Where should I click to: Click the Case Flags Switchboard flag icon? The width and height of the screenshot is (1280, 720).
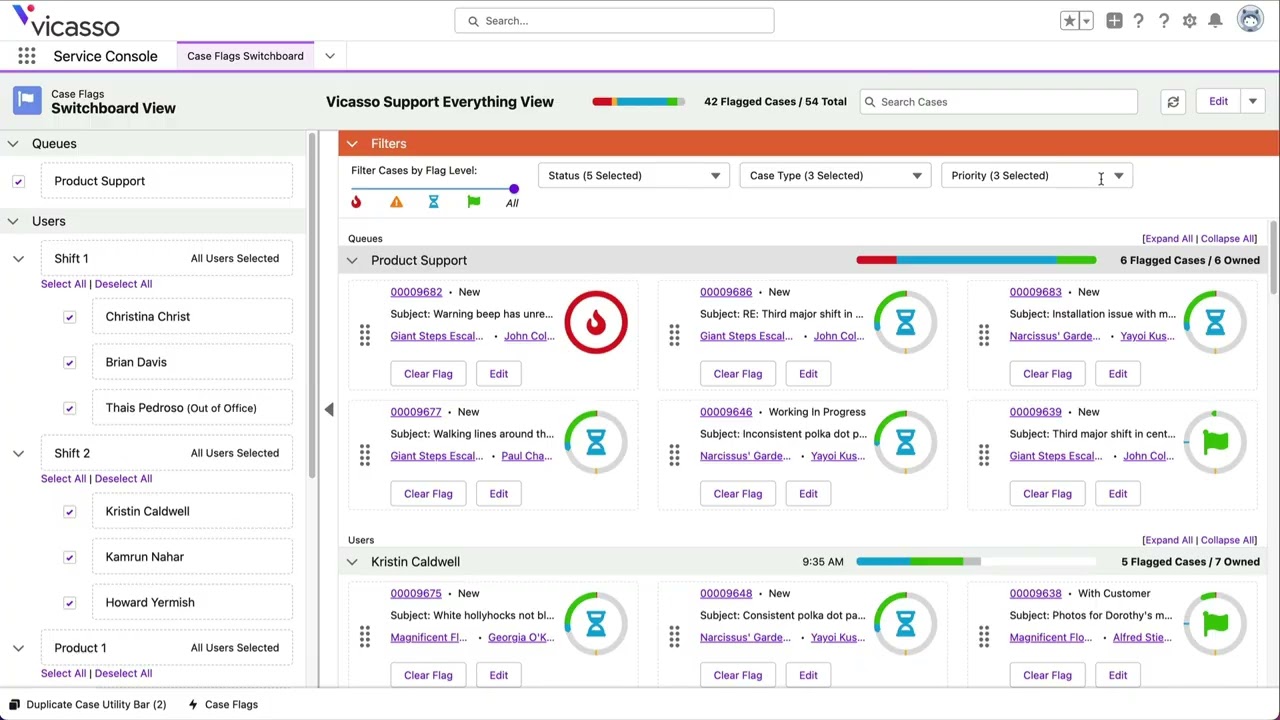pos(27,101)
